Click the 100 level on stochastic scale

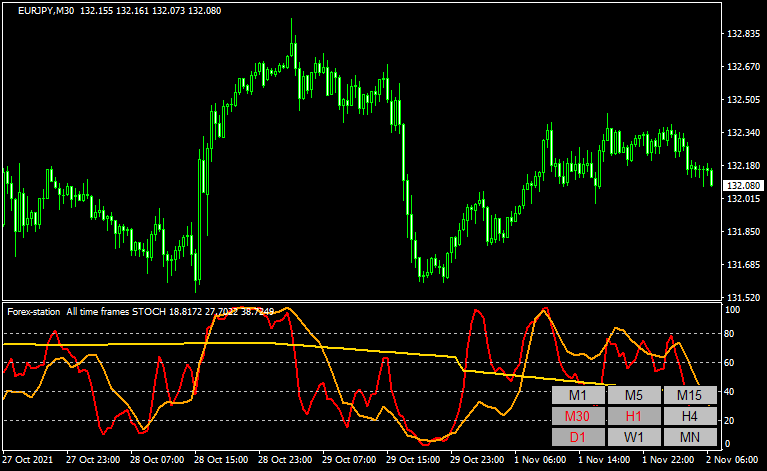coord(733,310)
